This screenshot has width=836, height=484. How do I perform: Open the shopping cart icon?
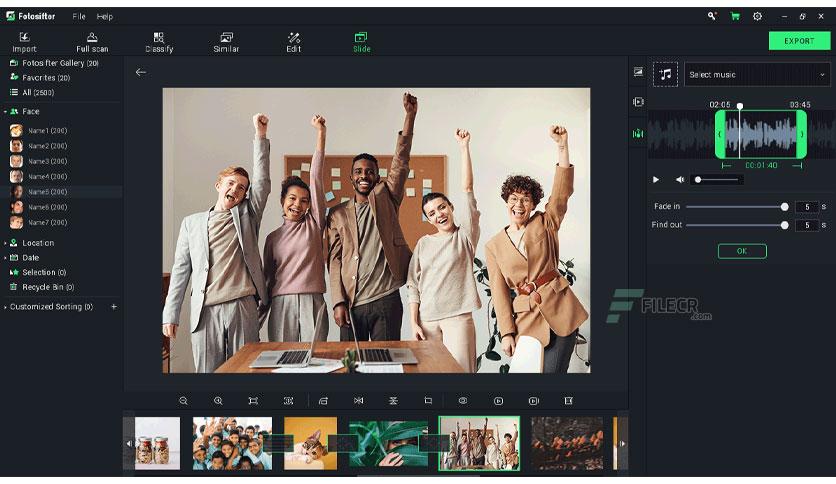pos(735,17)
